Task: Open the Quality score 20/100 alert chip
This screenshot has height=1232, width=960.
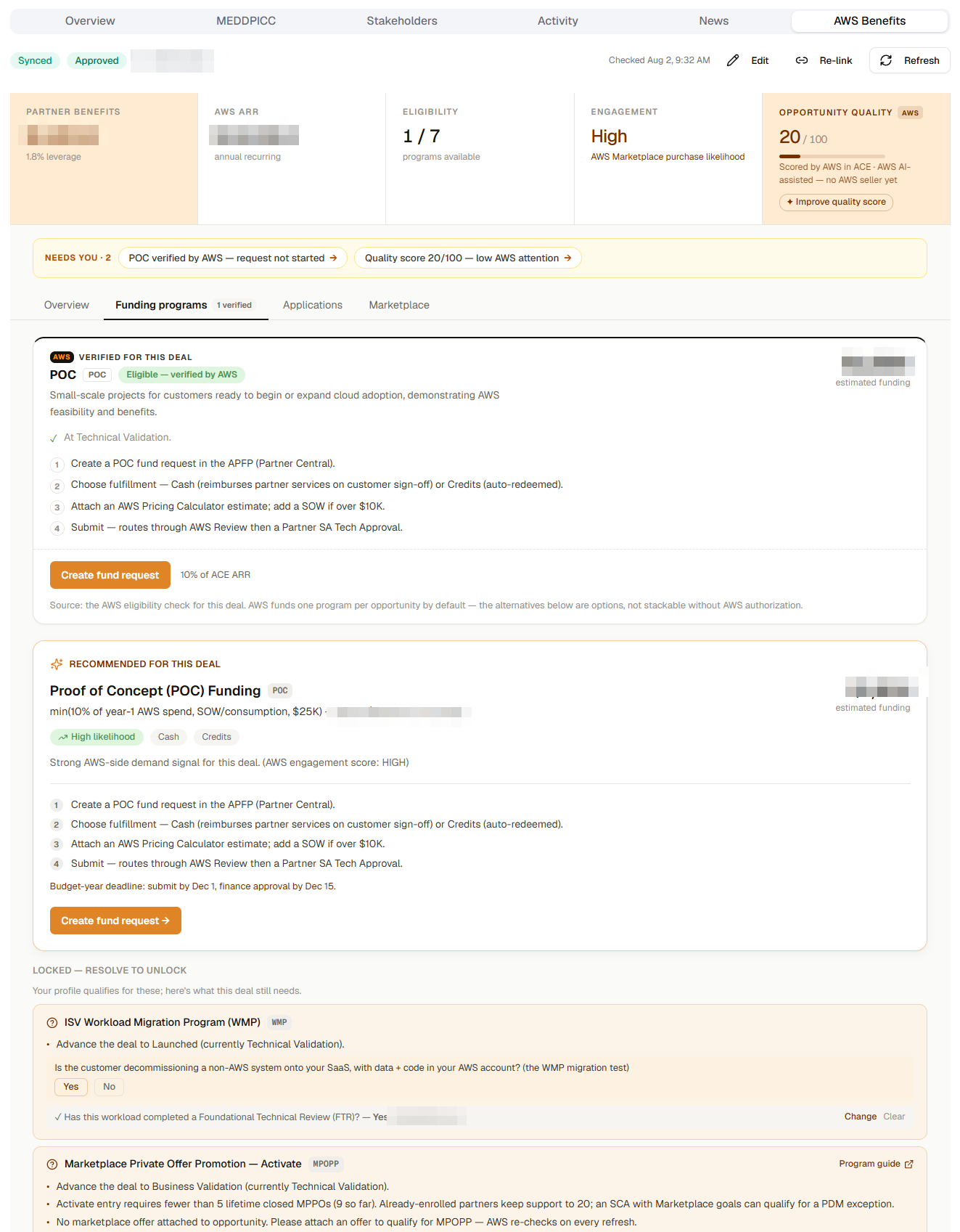Action: pos(468,258)
